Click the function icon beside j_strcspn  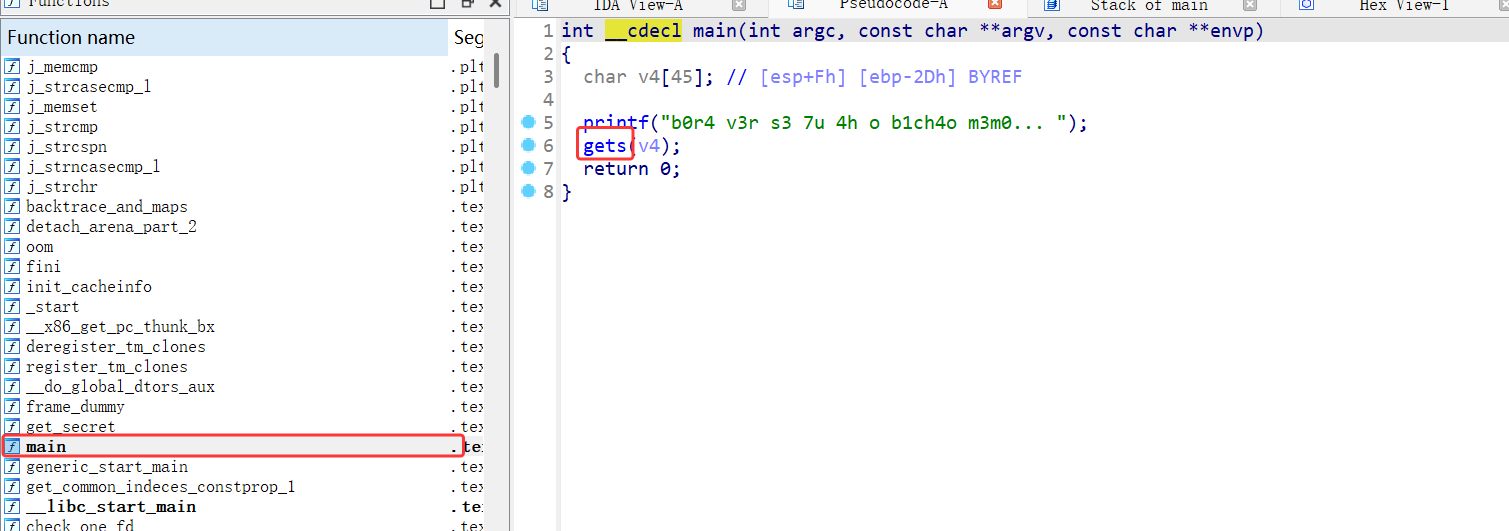[x=12, y=147]
